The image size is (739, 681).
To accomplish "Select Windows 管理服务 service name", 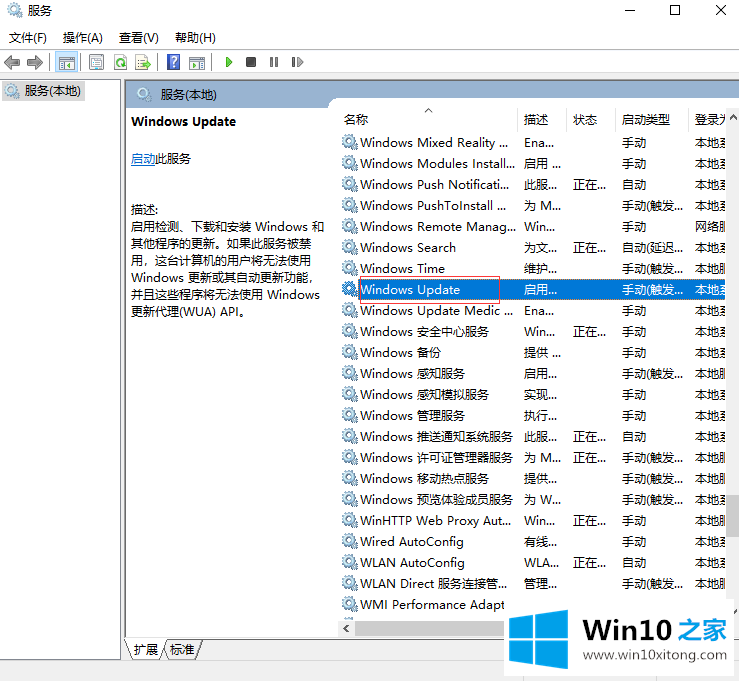I will pos(412,416).
